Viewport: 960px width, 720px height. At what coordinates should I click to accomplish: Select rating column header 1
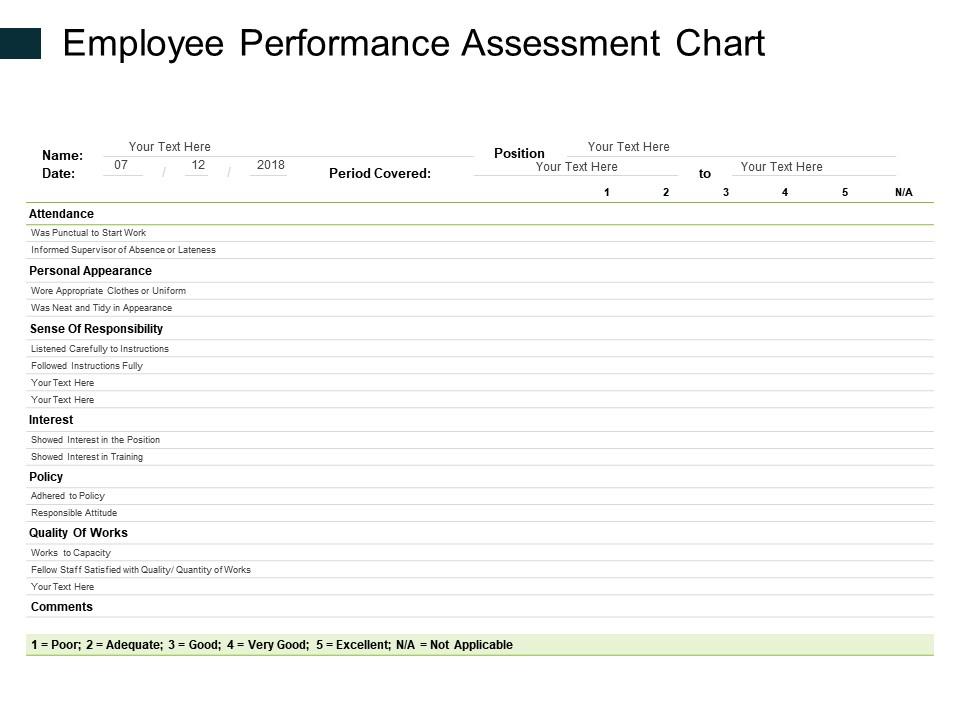[x=607, y=192]
